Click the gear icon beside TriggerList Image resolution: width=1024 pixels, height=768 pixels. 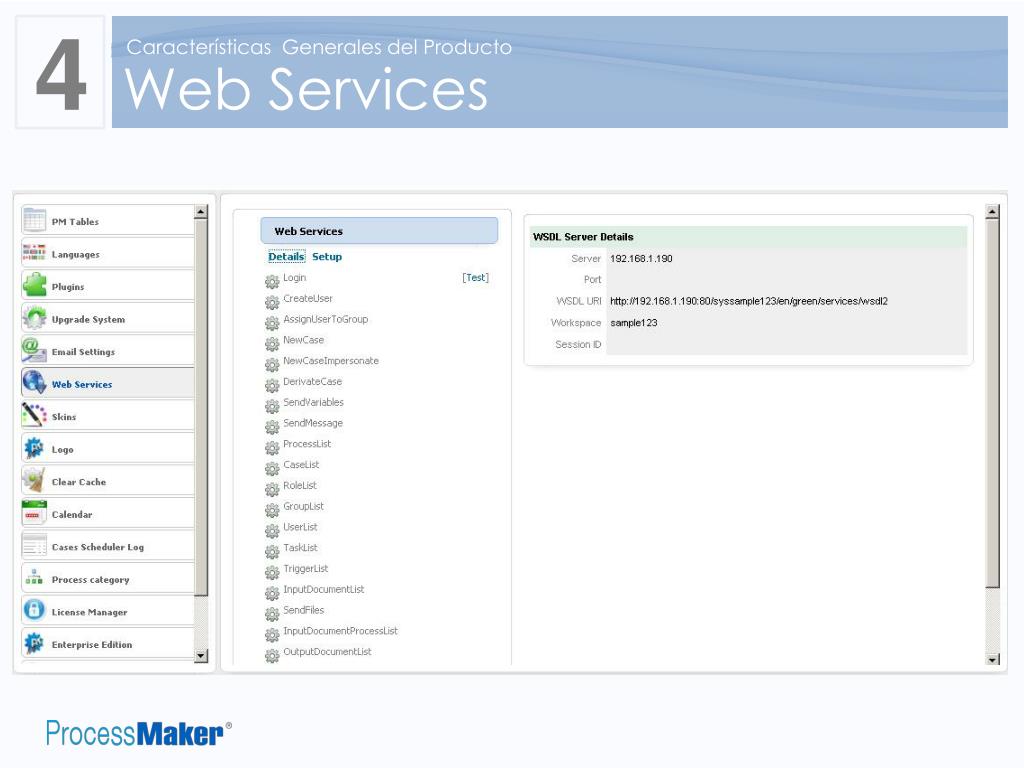pyautogui.click(x=272, y=573)
